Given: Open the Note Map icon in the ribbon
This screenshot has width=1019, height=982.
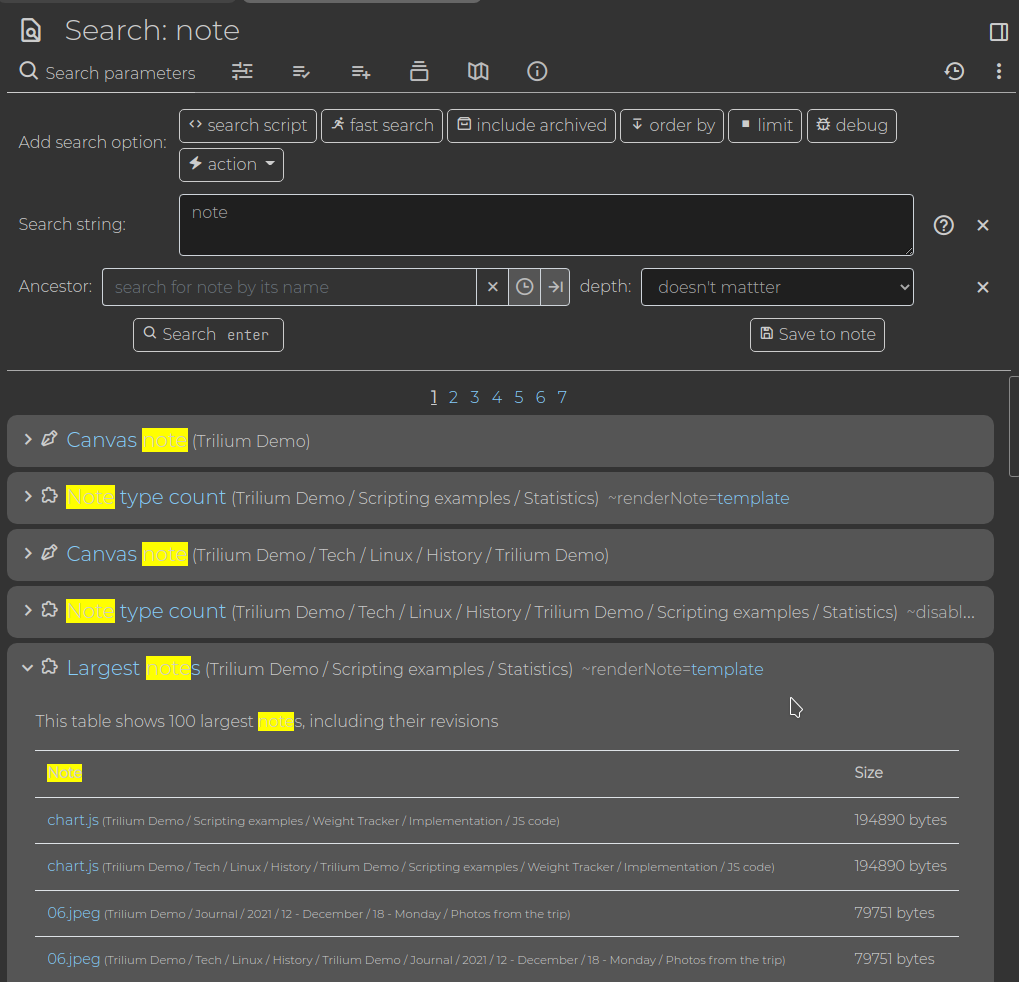Looking at the screenshot, I should pyautogui.click(x=477, y=71).
